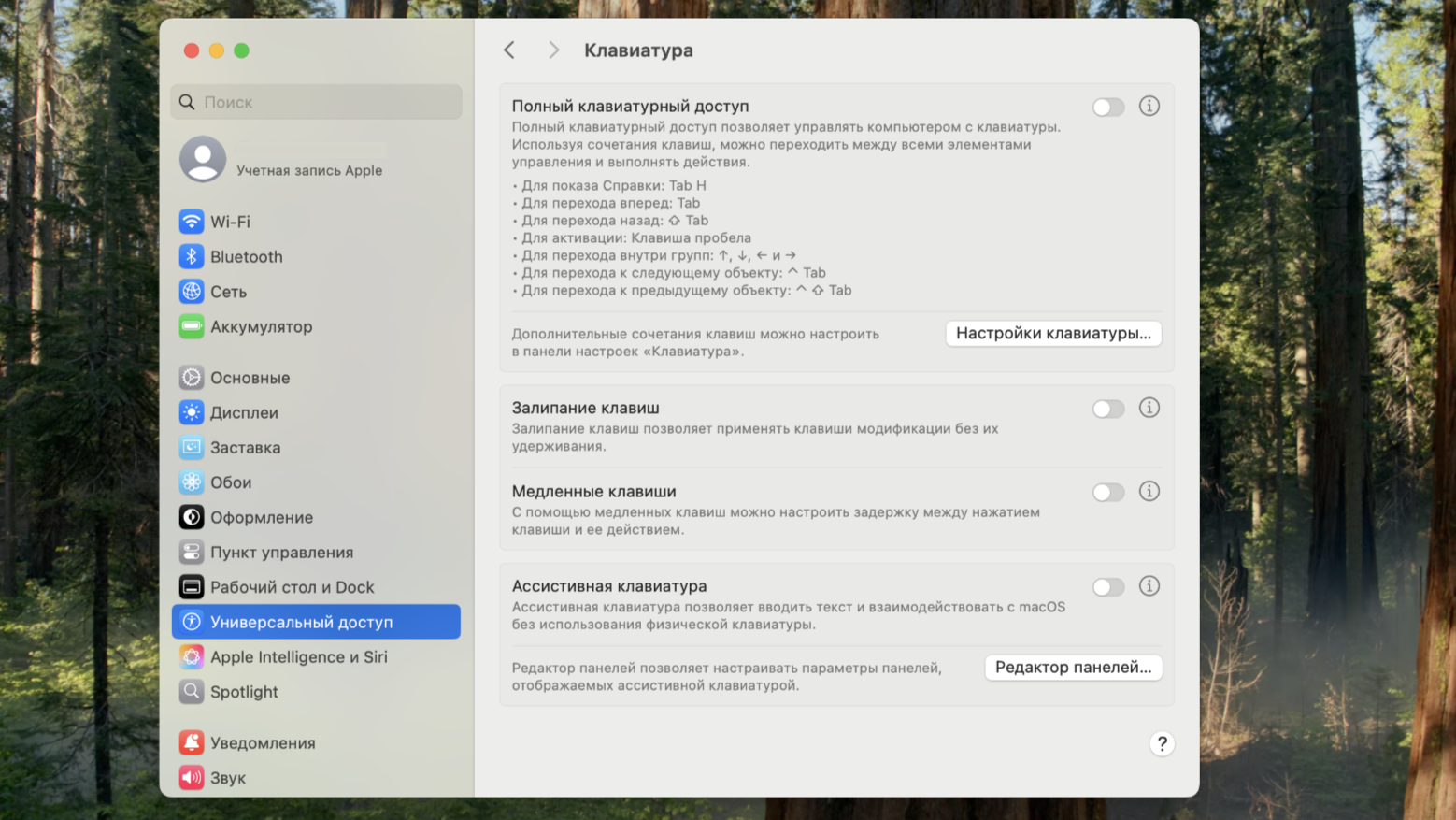The image size is (1456, 820).
Task: Click the Настройки клавиатуры button
Action: pos(1053,334)
